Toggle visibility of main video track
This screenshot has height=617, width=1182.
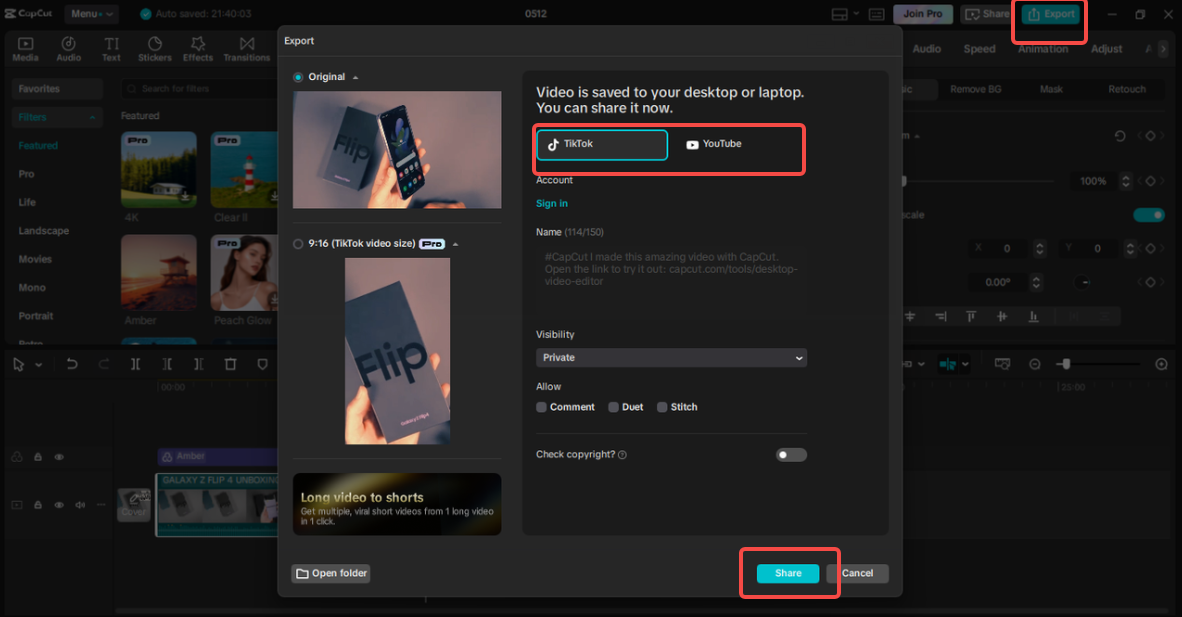click(x=59, y=505)
